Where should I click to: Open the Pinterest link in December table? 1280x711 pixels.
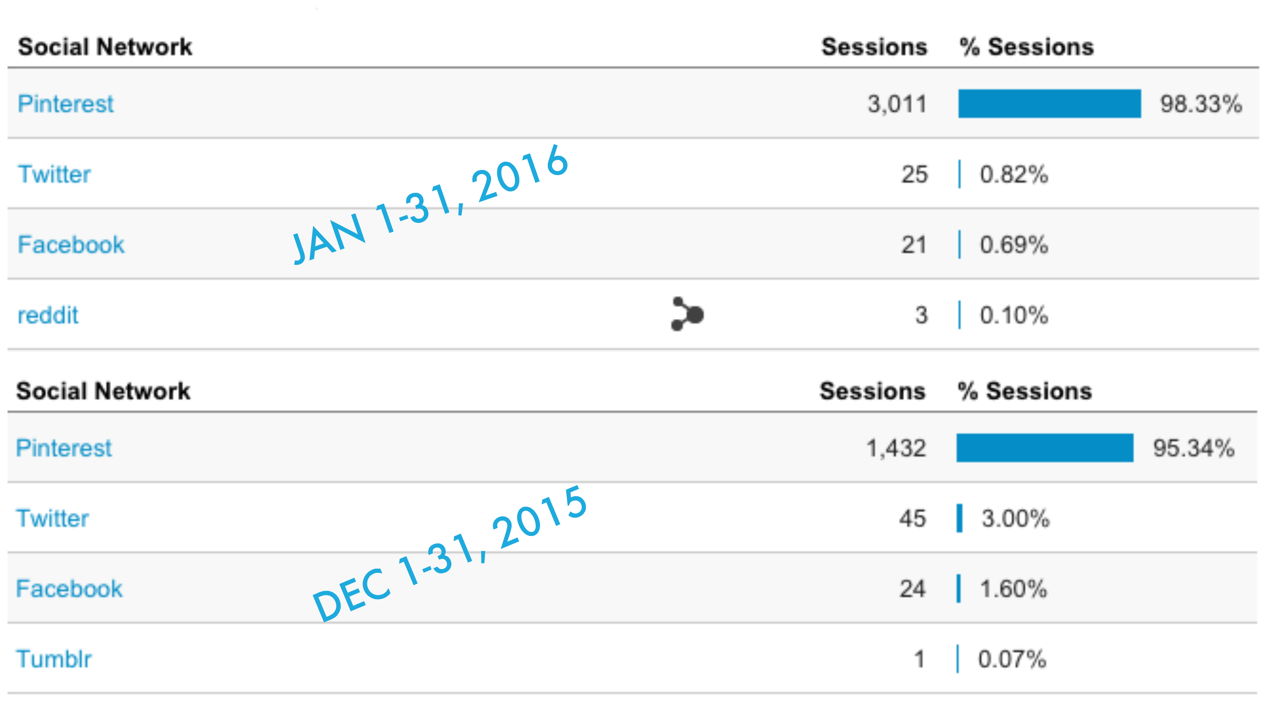point(64,448)
